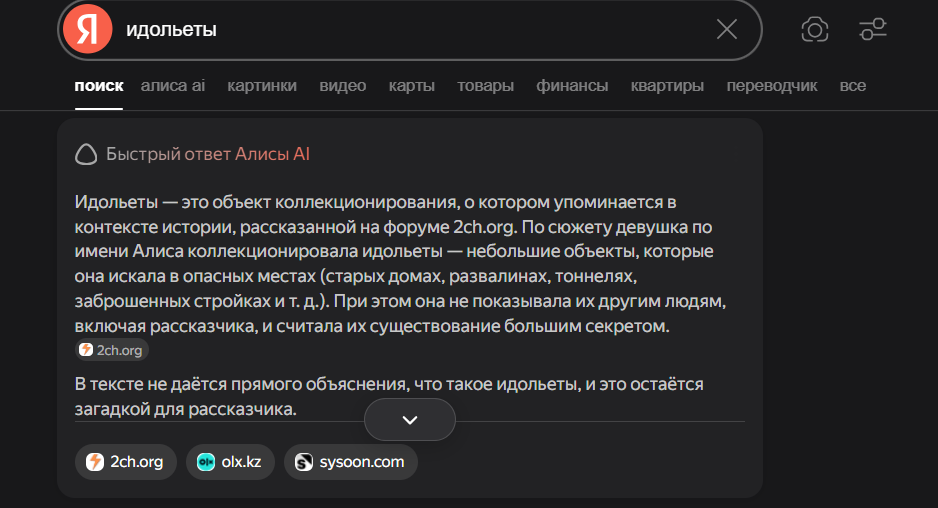Click the Alice AI outline icon in the answer header
The width and height of the screenshot is (938, 508).
point(86,154)
